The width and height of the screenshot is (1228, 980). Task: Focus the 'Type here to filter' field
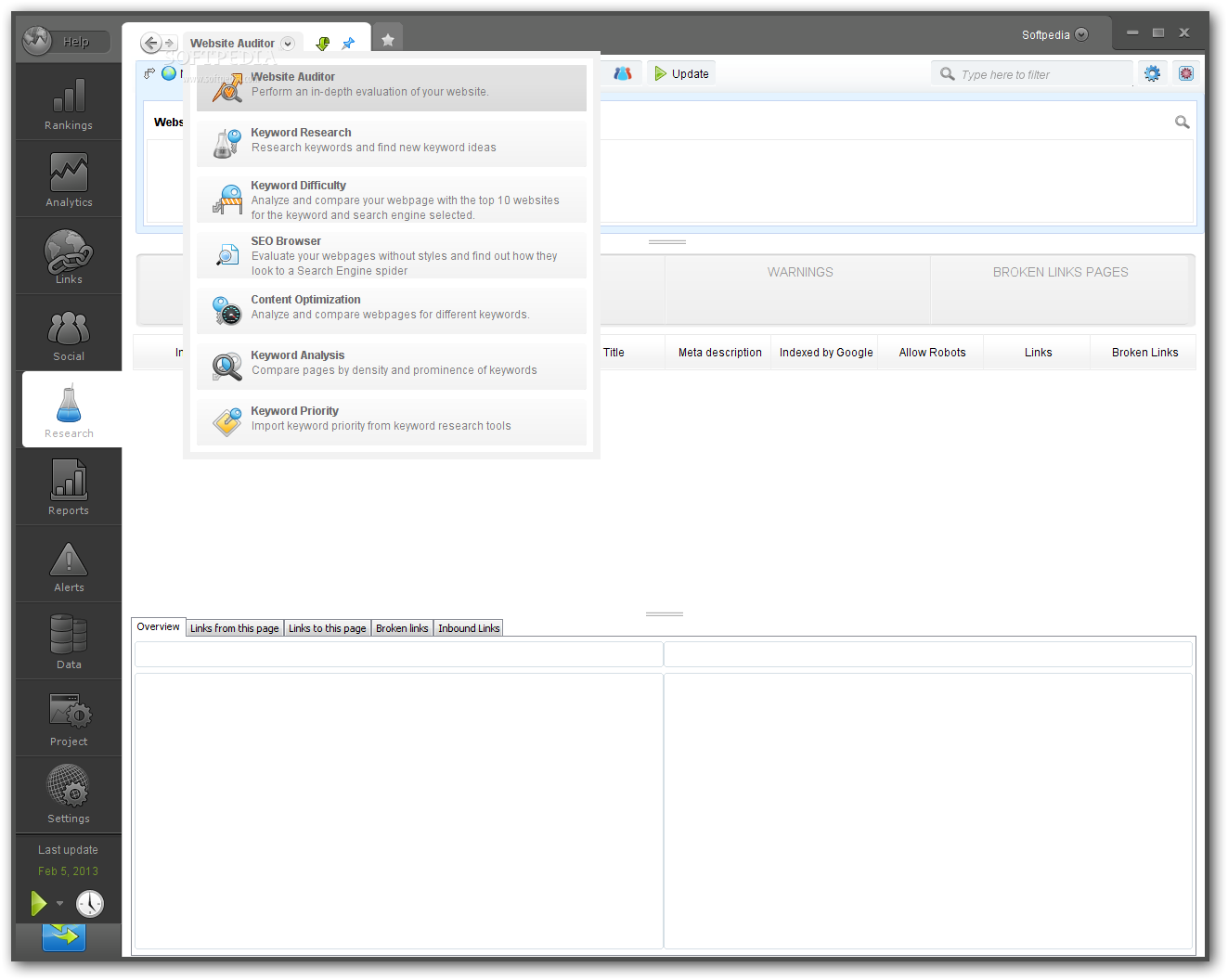1032,74
